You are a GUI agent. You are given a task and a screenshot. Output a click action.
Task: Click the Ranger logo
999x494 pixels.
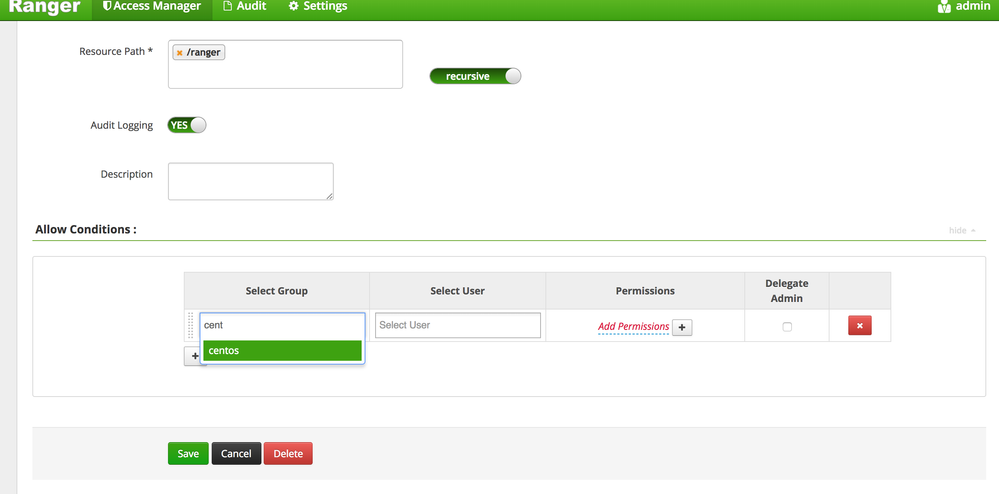45,7
